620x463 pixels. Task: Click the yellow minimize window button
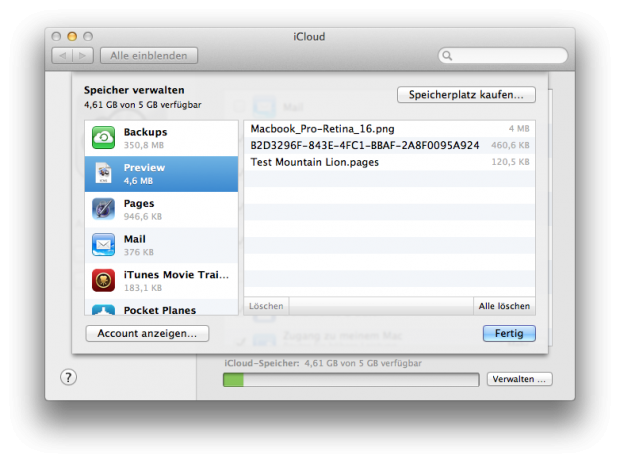pos(72,36)
